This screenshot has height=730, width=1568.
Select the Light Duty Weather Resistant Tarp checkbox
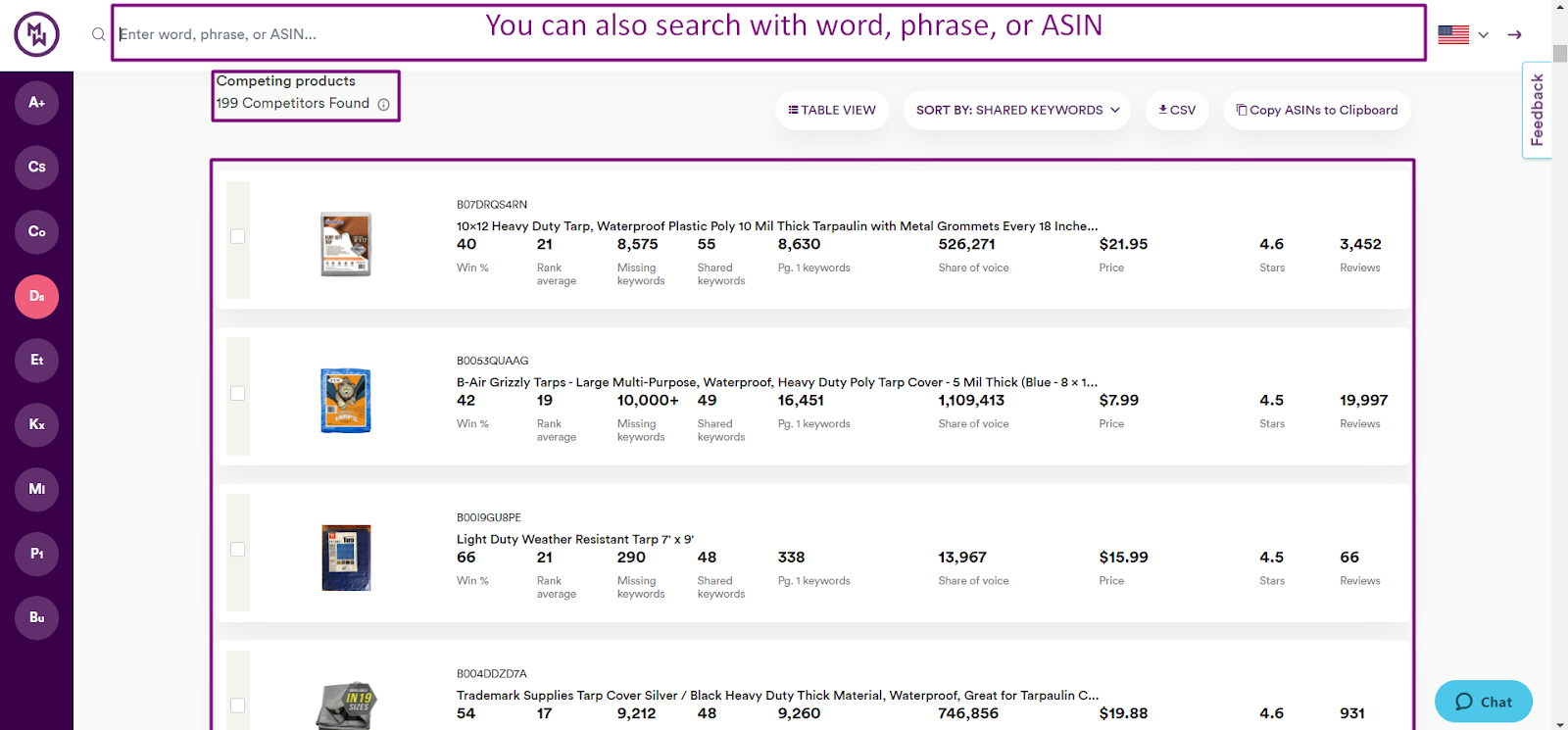(238, 550)
